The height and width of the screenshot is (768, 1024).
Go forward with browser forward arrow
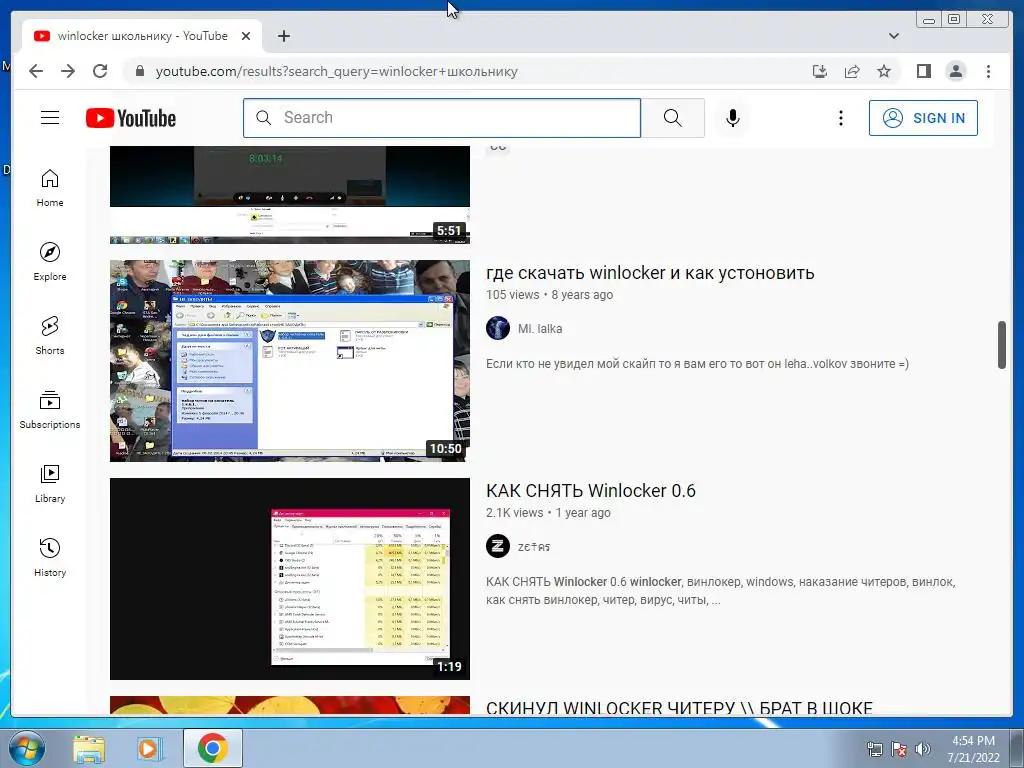[x=68, y=71]
